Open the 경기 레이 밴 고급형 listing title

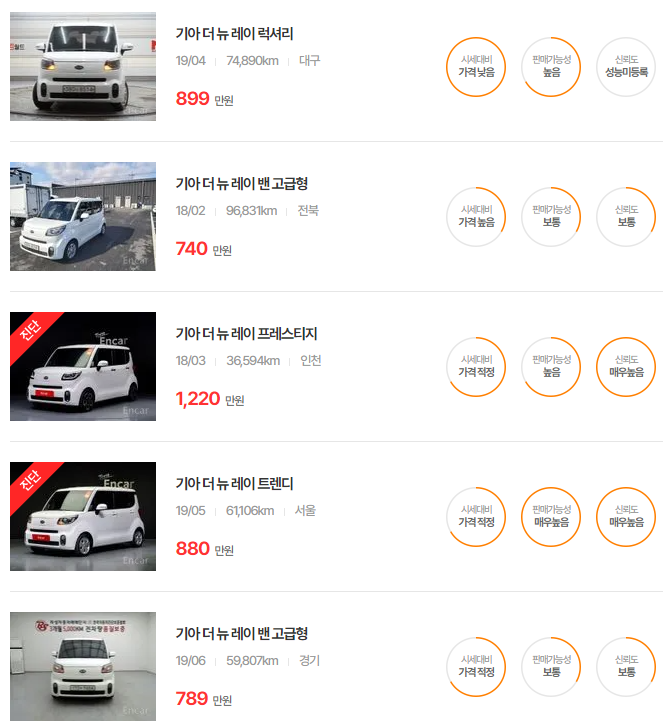242,634
